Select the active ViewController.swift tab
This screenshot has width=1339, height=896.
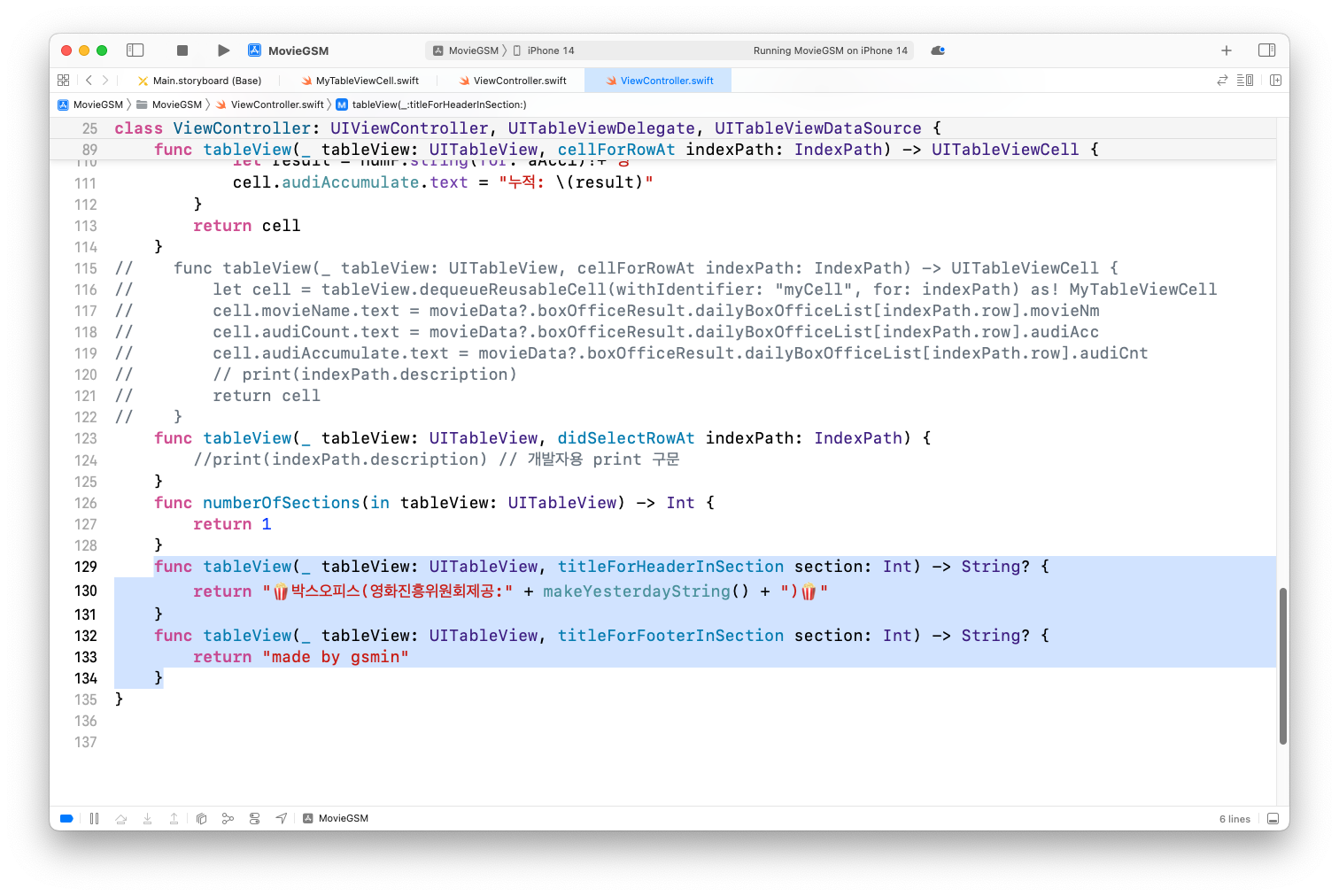[660, 81]
